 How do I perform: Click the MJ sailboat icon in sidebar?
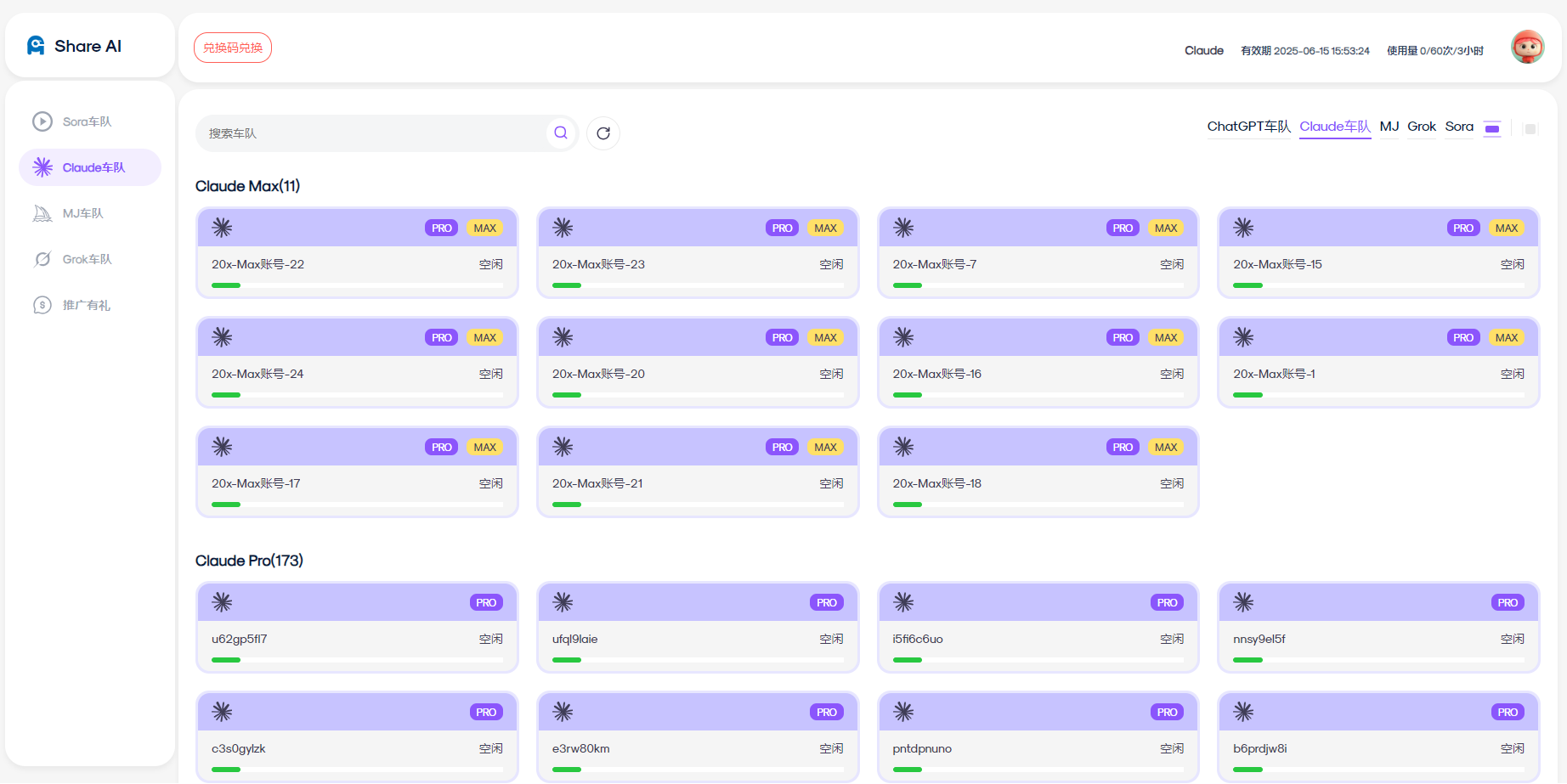42,213
